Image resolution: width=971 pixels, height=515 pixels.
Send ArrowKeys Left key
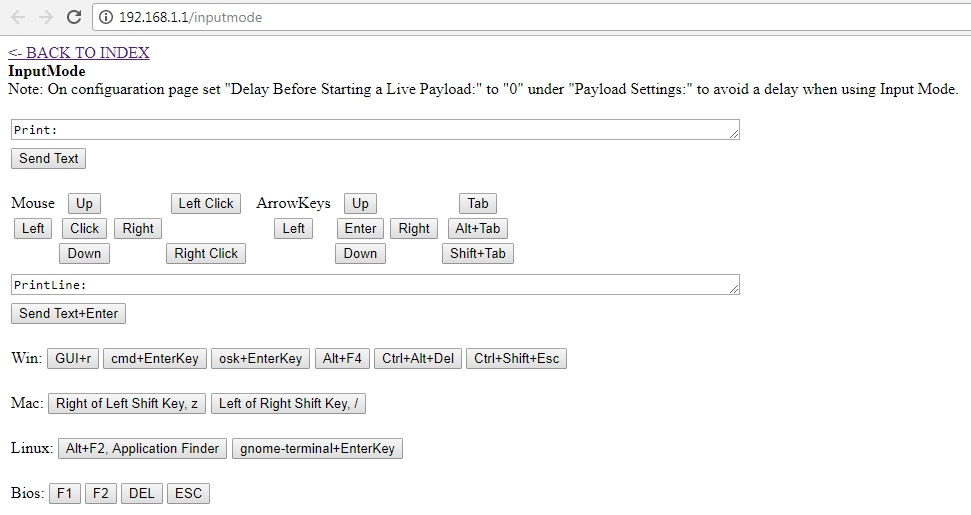[294, 228]
